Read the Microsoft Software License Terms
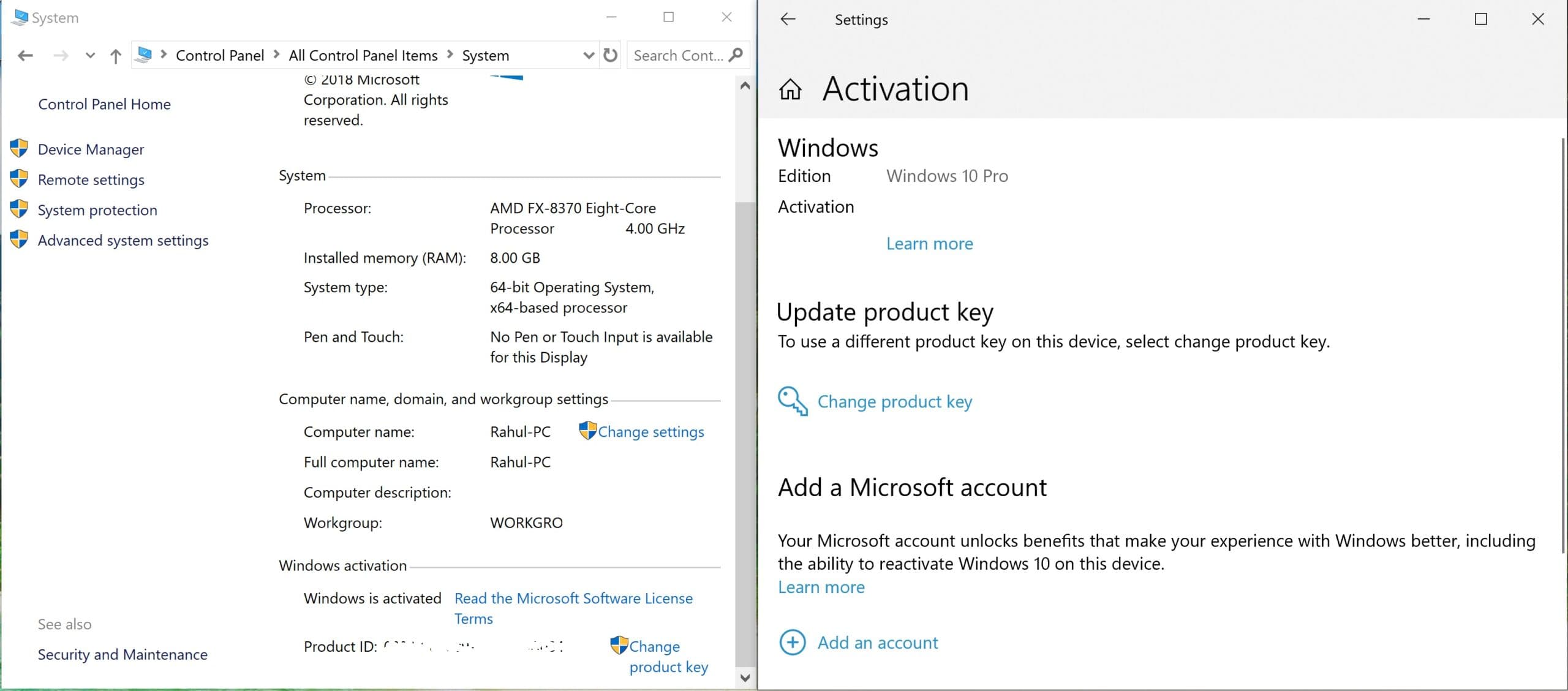Viewport: 1568px width, 691px height. 573,608
